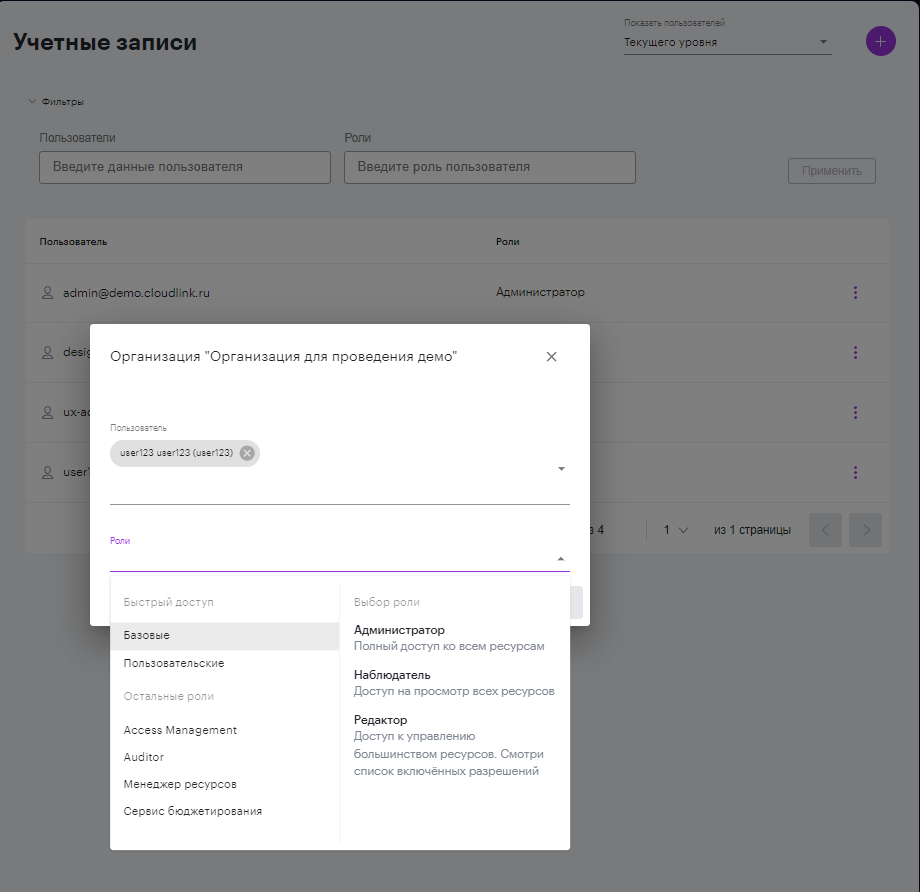Click the purple plus add user button
The image size is (920, 892).
(880, 41)
